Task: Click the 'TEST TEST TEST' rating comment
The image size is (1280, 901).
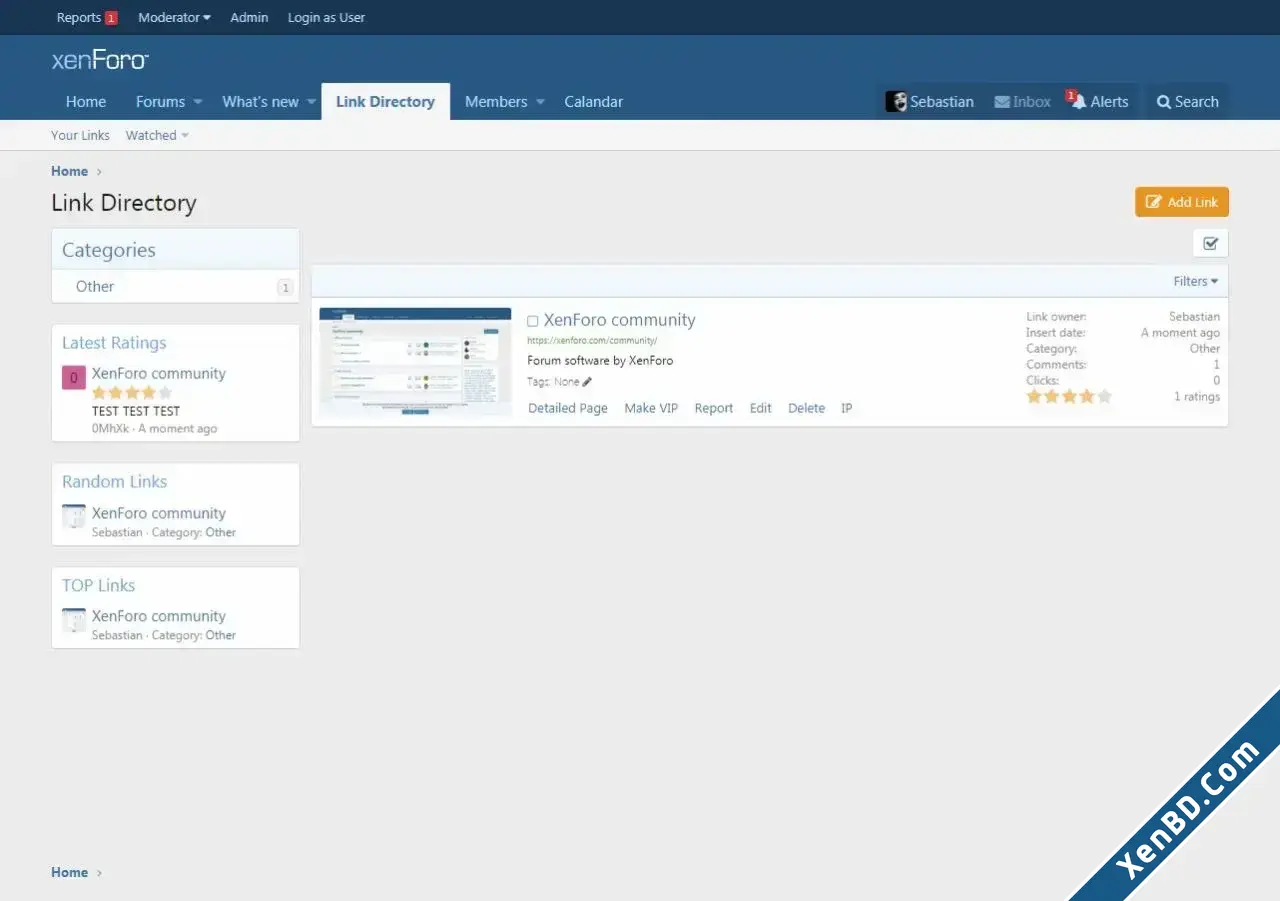Action: point(136,411)
